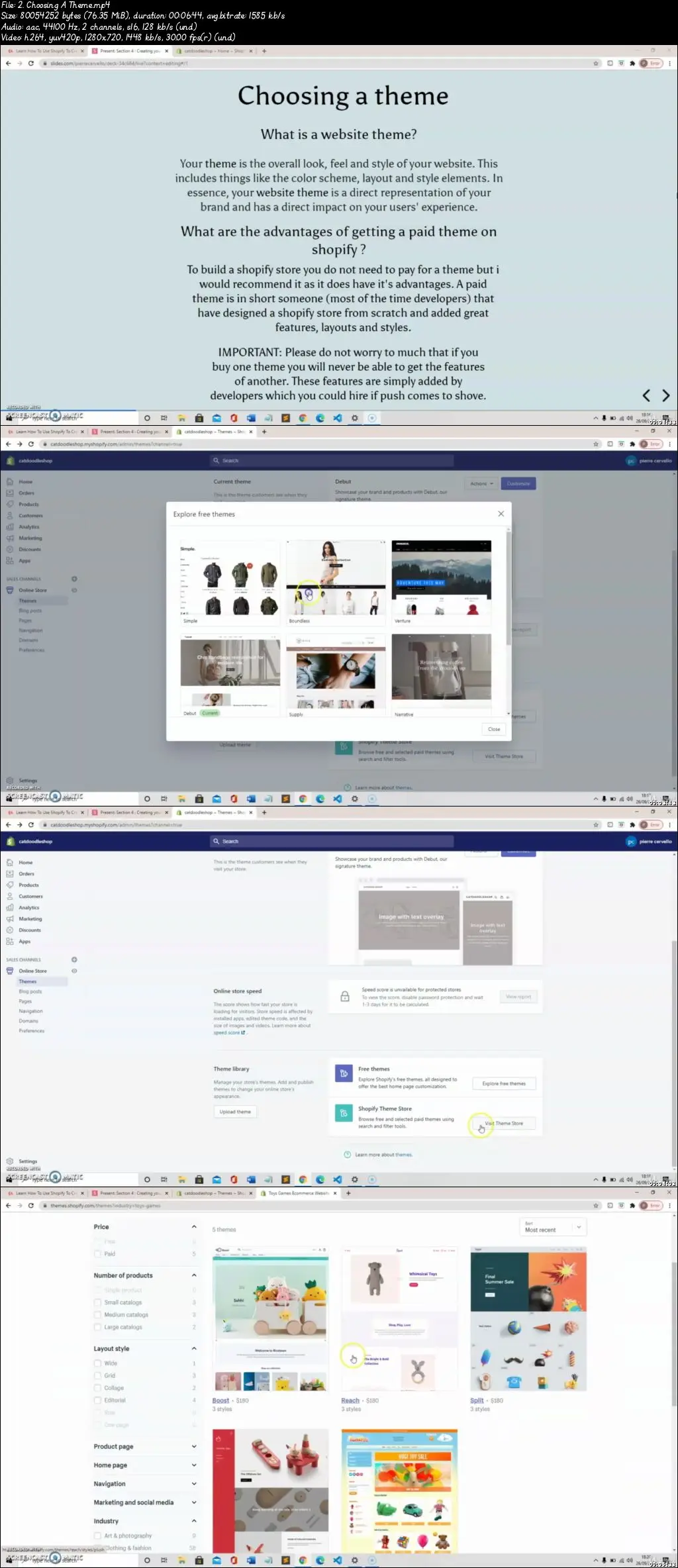Check the Medium catalogs filter

tap(98, 1314)
